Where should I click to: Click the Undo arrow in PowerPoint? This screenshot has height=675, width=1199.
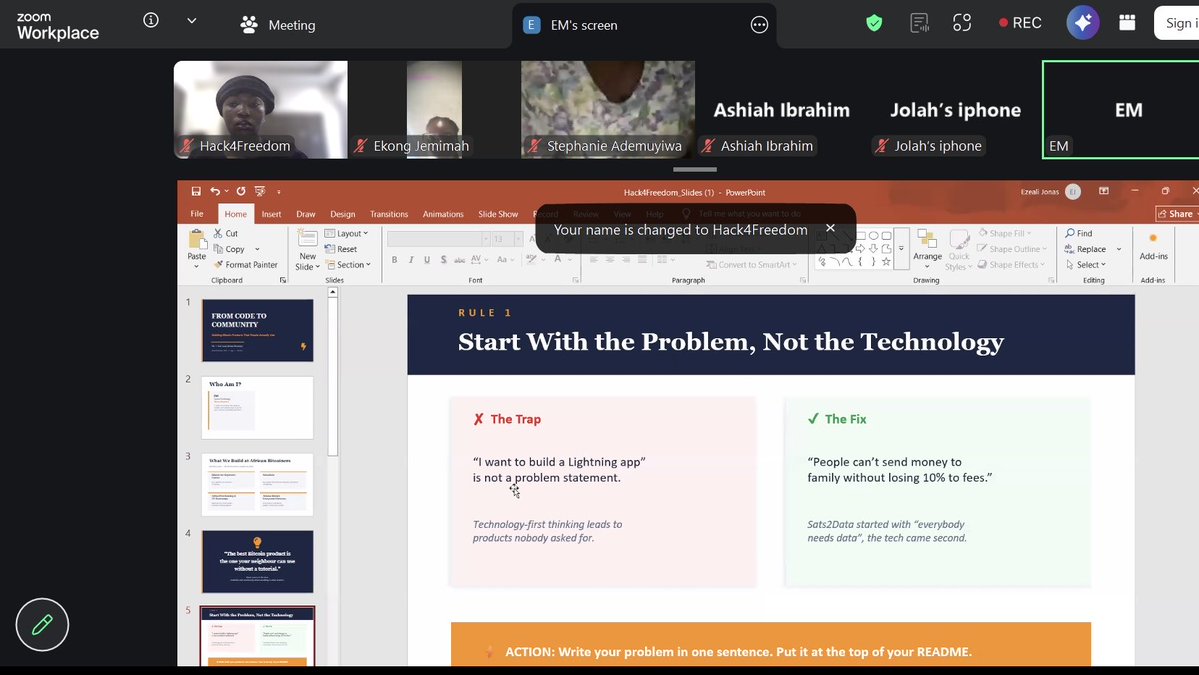pyautogui.click(x=216, y=191)
